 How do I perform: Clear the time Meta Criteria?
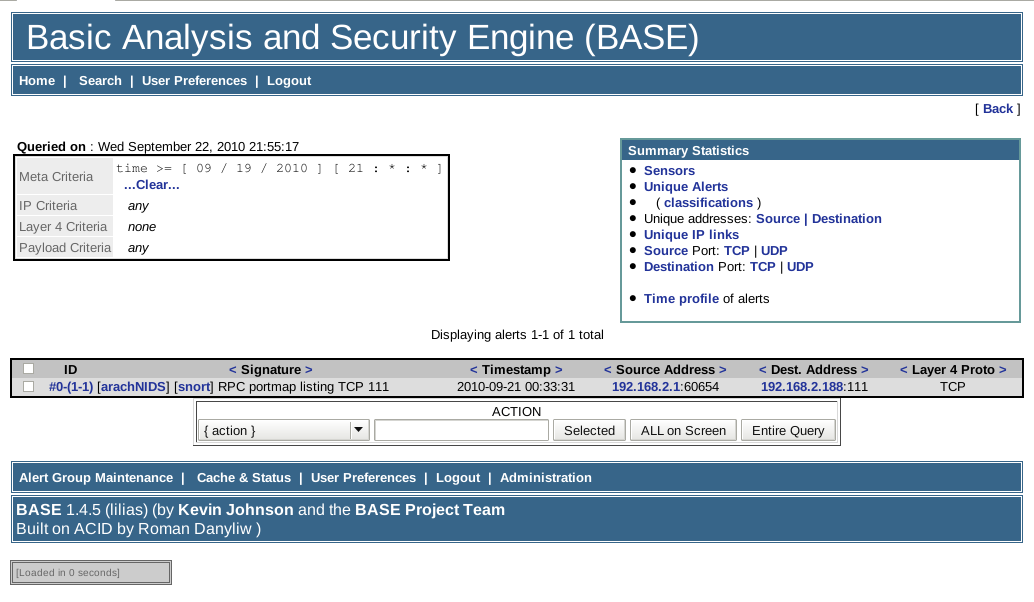pyautogui.click(x=152, y=185)
